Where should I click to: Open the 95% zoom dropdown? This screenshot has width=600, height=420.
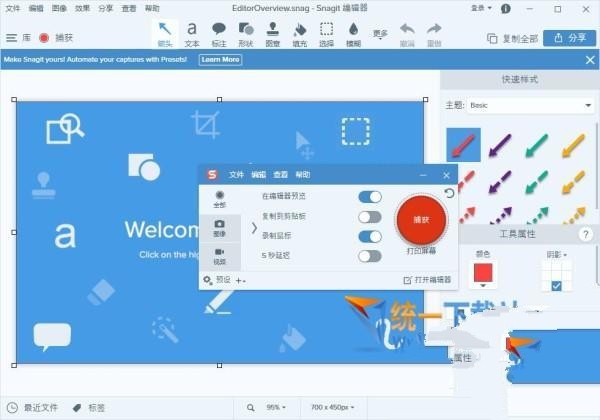coord(276,408)
